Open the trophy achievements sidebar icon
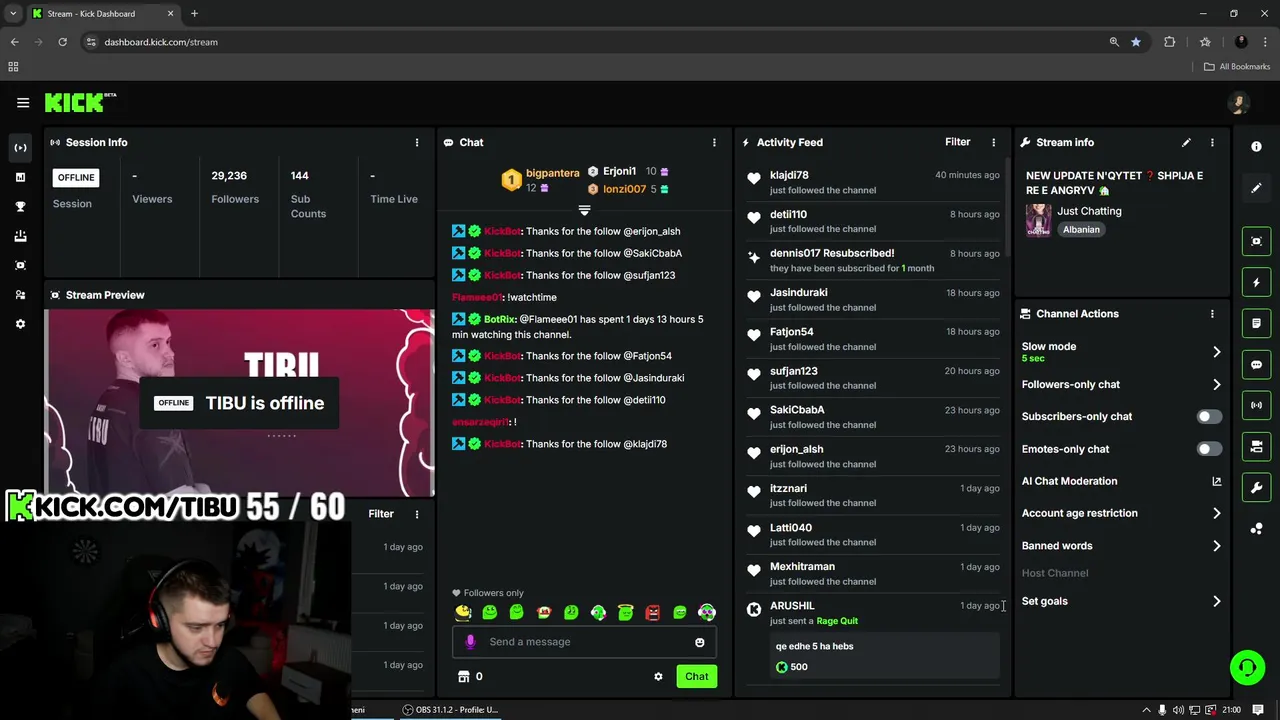The width and height of the screenshot is (1280, 720). pyautogui.click(x=20, y=206)
